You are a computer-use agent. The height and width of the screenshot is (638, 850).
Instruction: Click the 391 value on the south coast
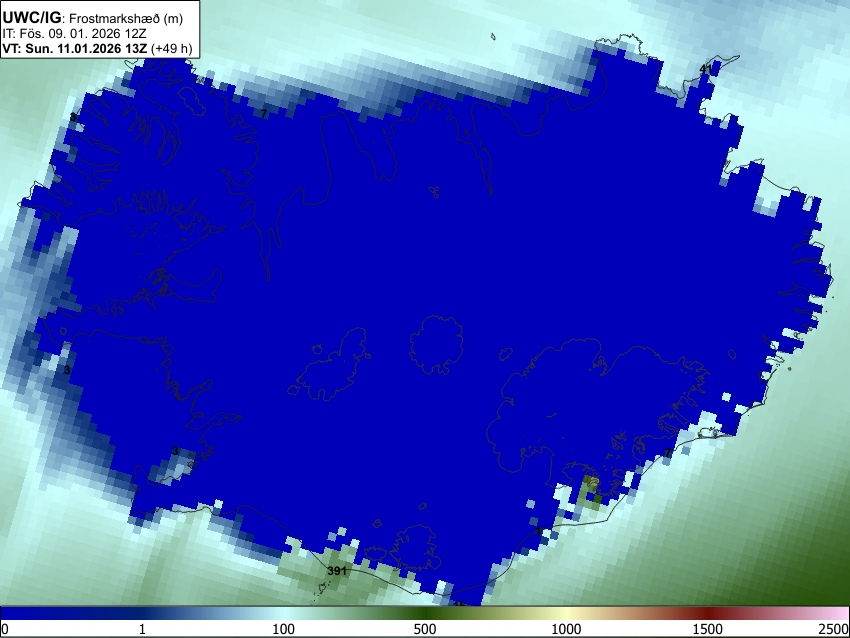(337, 571)
